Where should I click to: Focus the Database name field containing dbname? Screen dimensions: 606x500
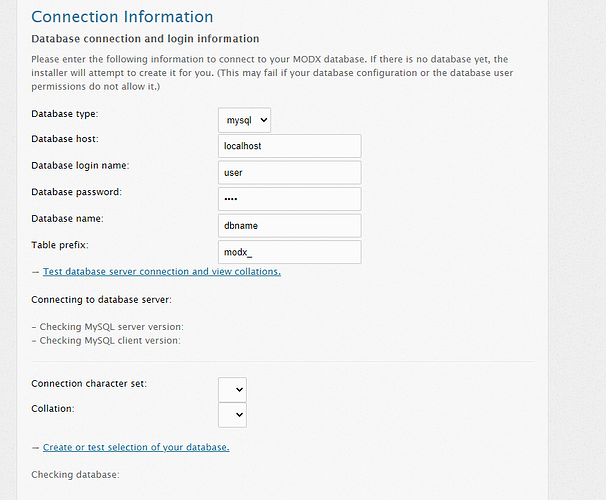click(290, 226)
